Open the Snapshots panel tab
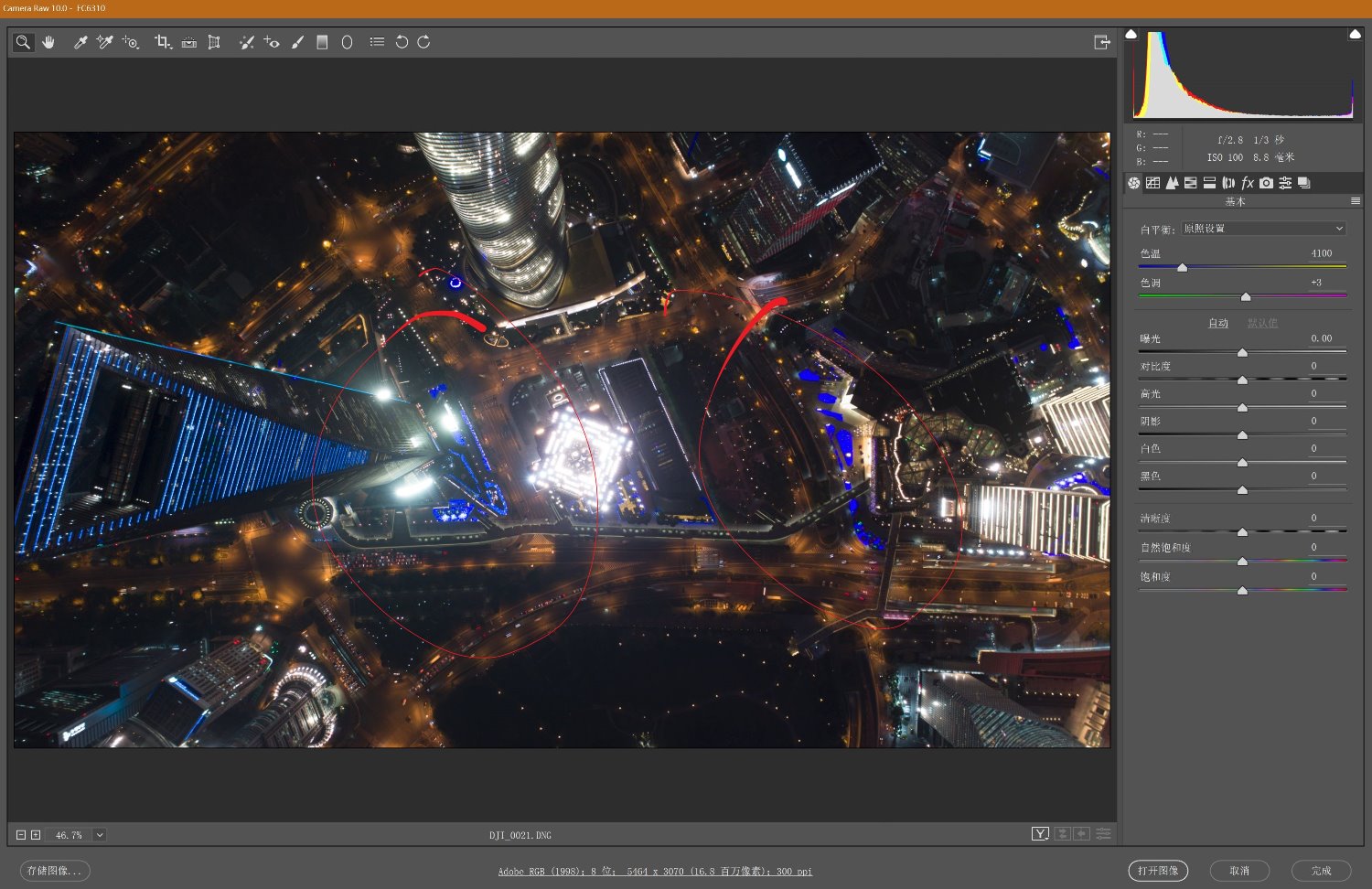 [x=1304, y=183]
